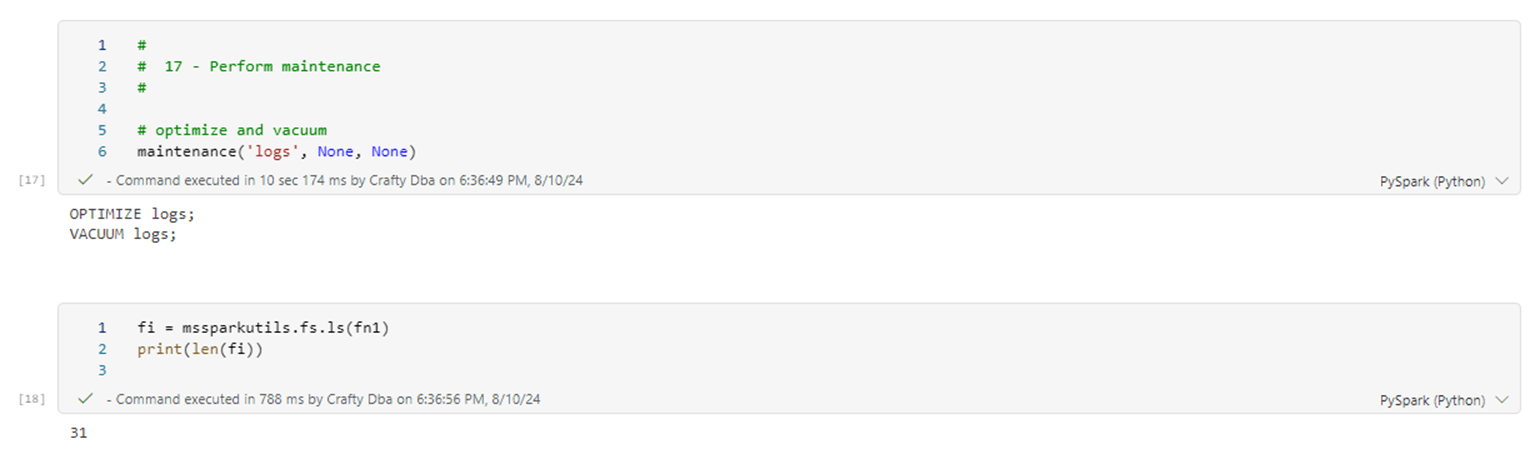This screenshot has height=459, width=1535.
Task: Click the '17 - Perform maintenance' comment
Action: (272, 66)
